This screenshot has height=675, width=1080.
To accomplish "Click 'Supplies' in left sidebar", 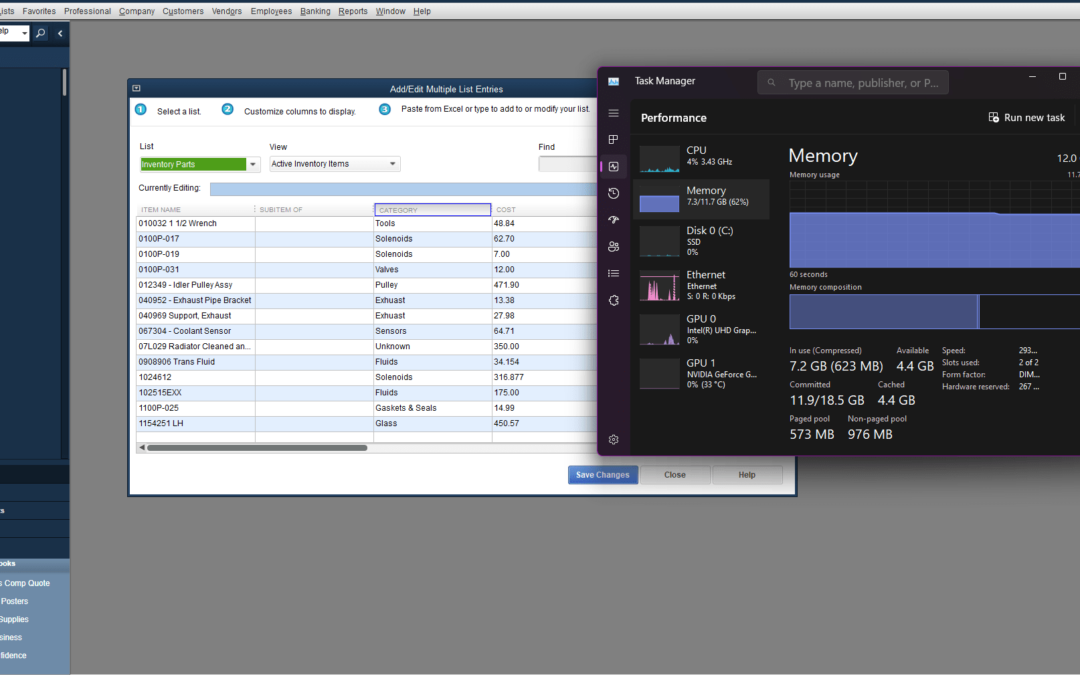I will [14, 619].
